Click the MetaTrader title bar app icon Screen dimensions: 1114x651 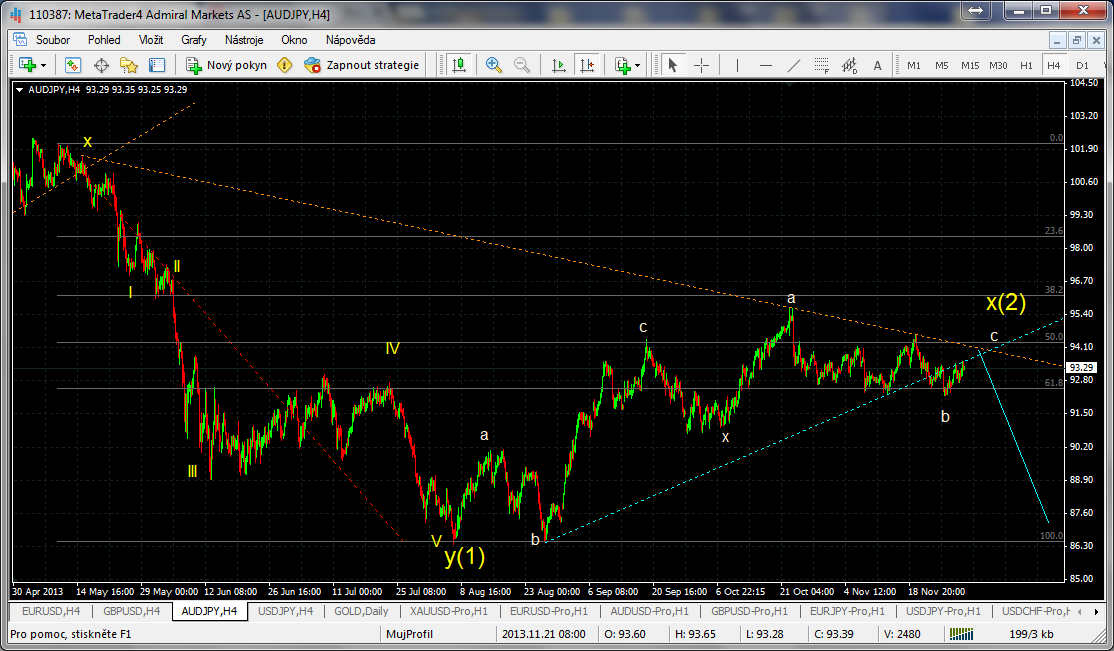[x=16, y=14]
